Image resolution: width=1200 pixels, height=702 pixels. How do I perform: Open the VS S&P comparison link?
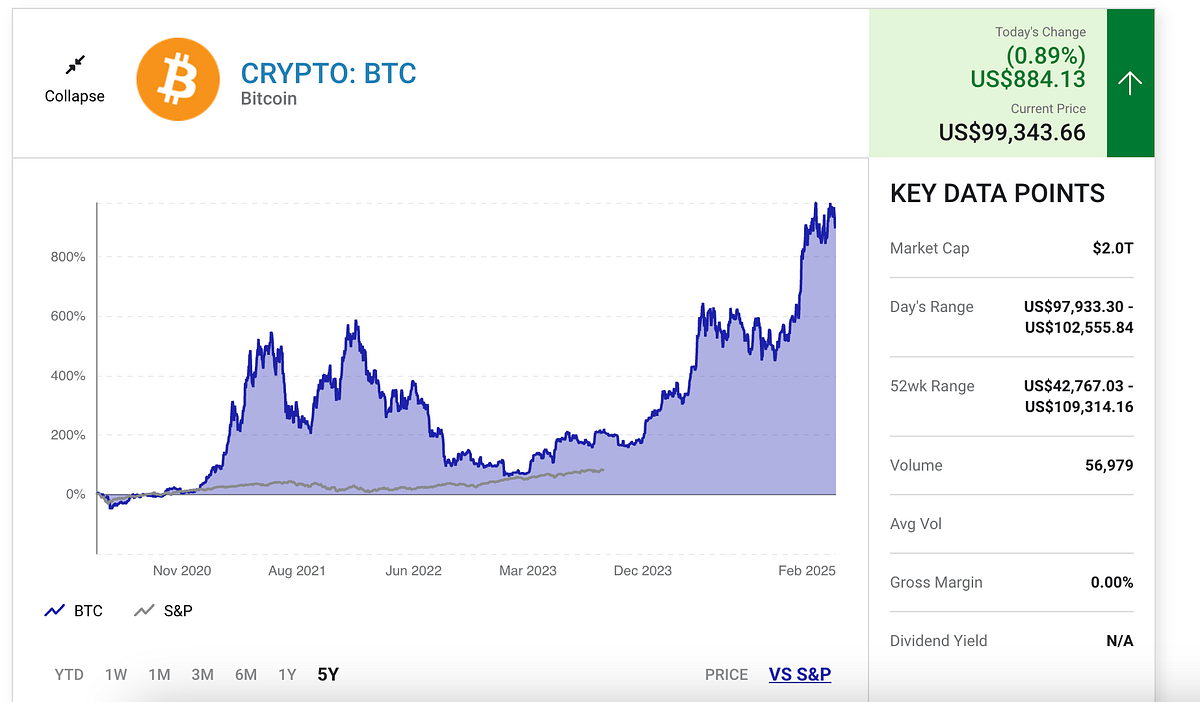tap(799, 674)
